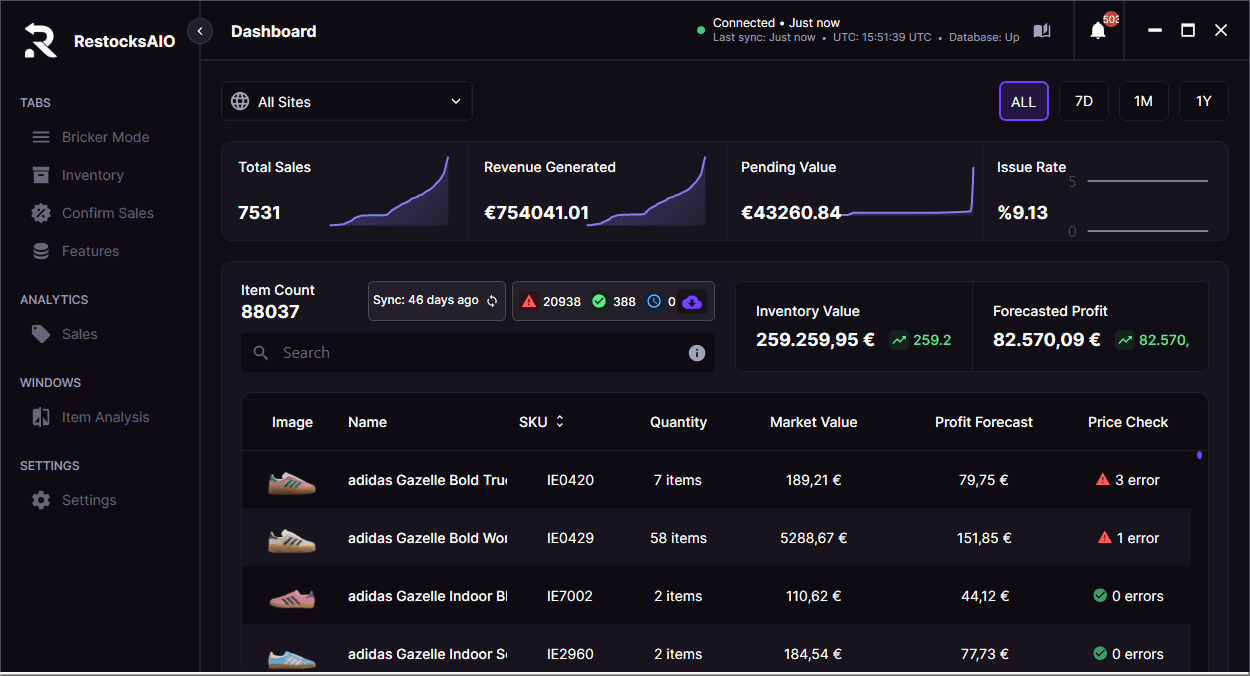Open notifications bell icon
Viewport: 1250px width, 676px height.
(1098, 31)
